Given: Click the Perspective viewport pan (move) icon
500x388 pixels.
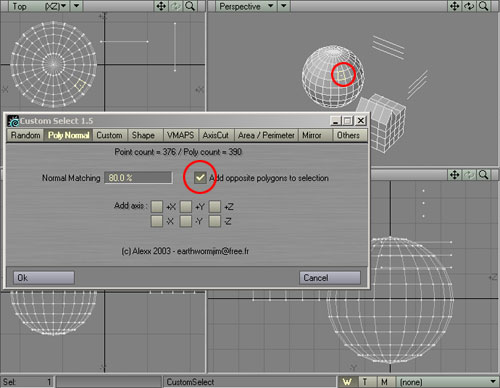Looking at the screenshot, I should click(x=455, y=6).
